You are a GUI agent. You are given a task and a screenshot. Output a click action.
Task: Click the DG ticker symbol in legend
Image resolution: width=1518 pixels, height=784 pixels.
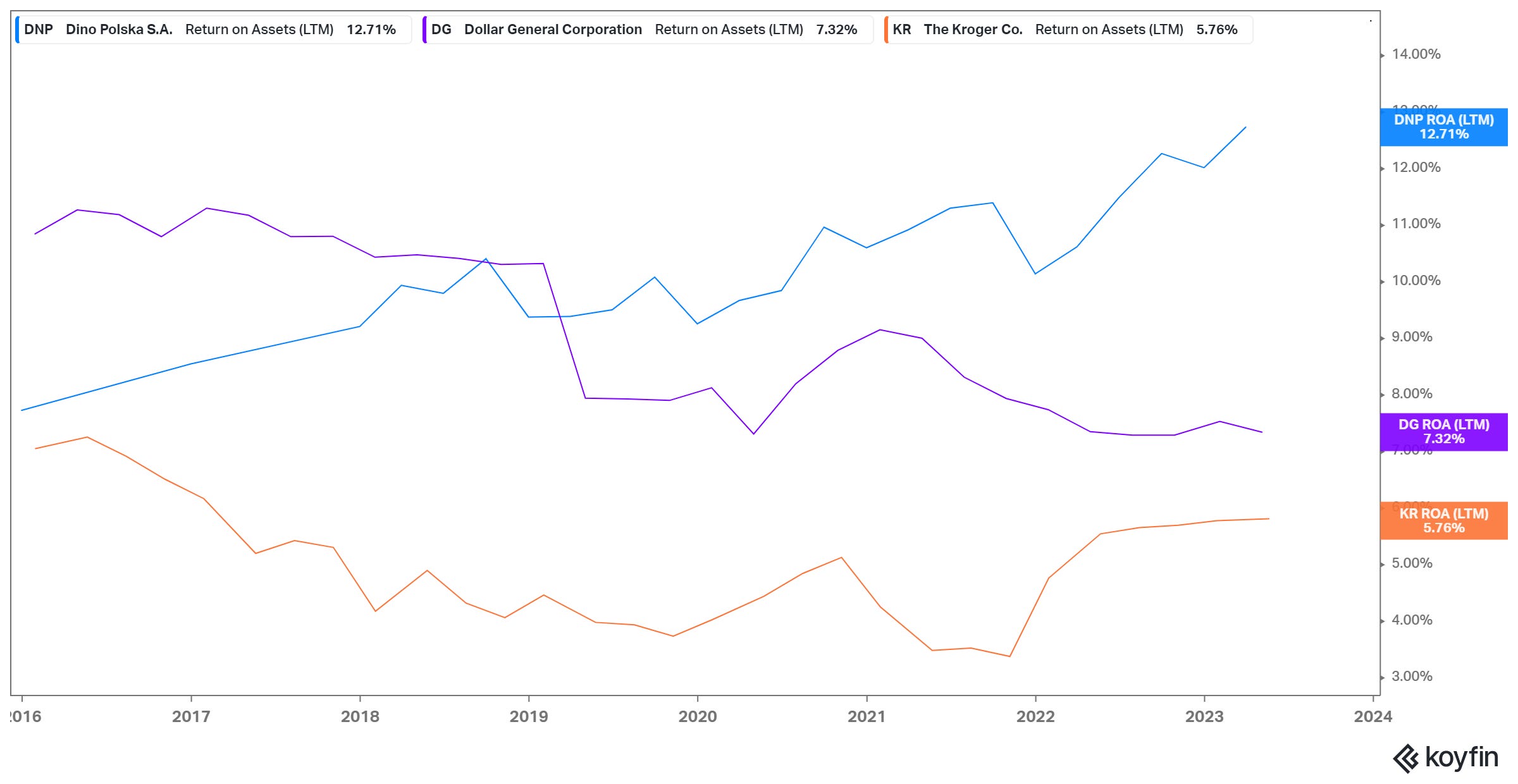click(441, 30)
